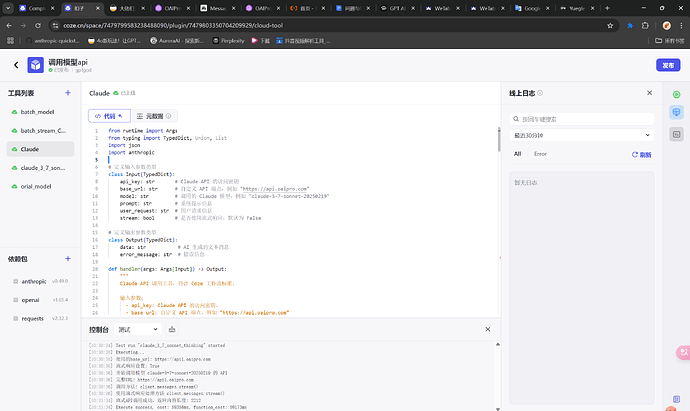Click the browser back arrow
The image size is (690, 411).
[9, 26]
